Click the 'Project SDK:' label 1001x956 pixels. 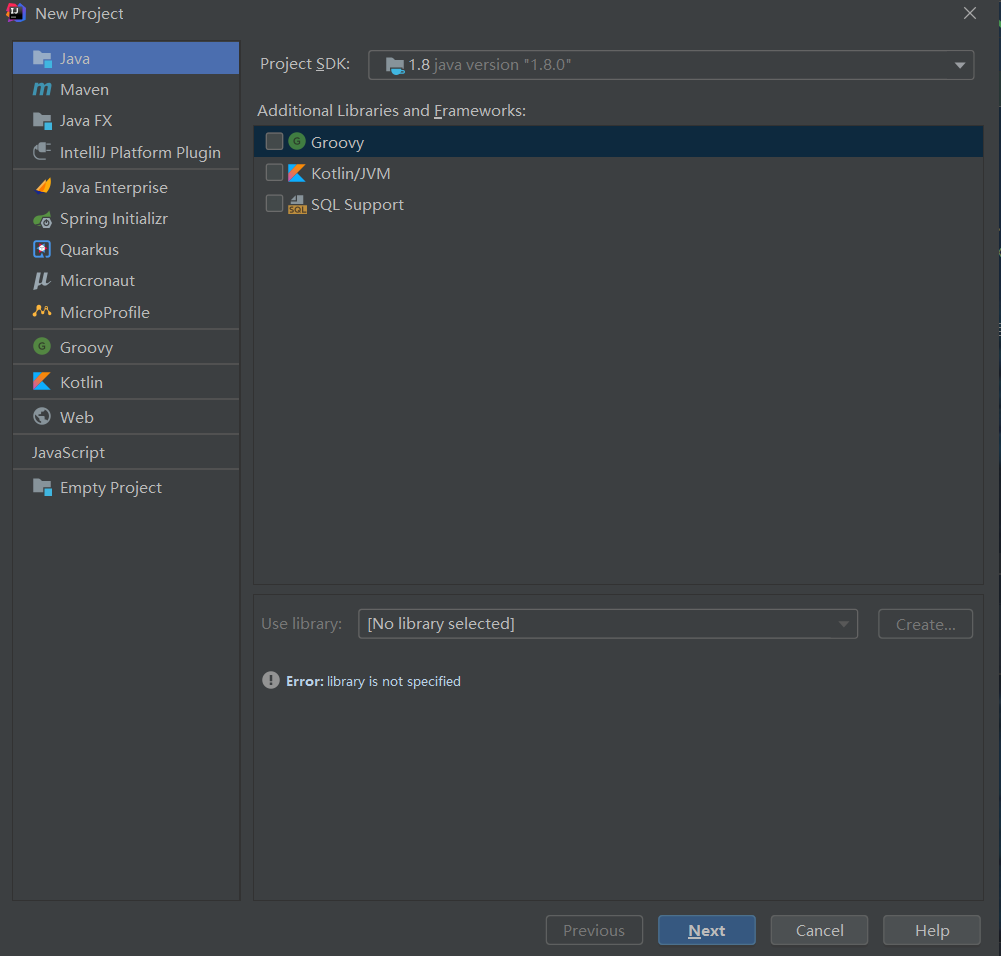[305, 64]
